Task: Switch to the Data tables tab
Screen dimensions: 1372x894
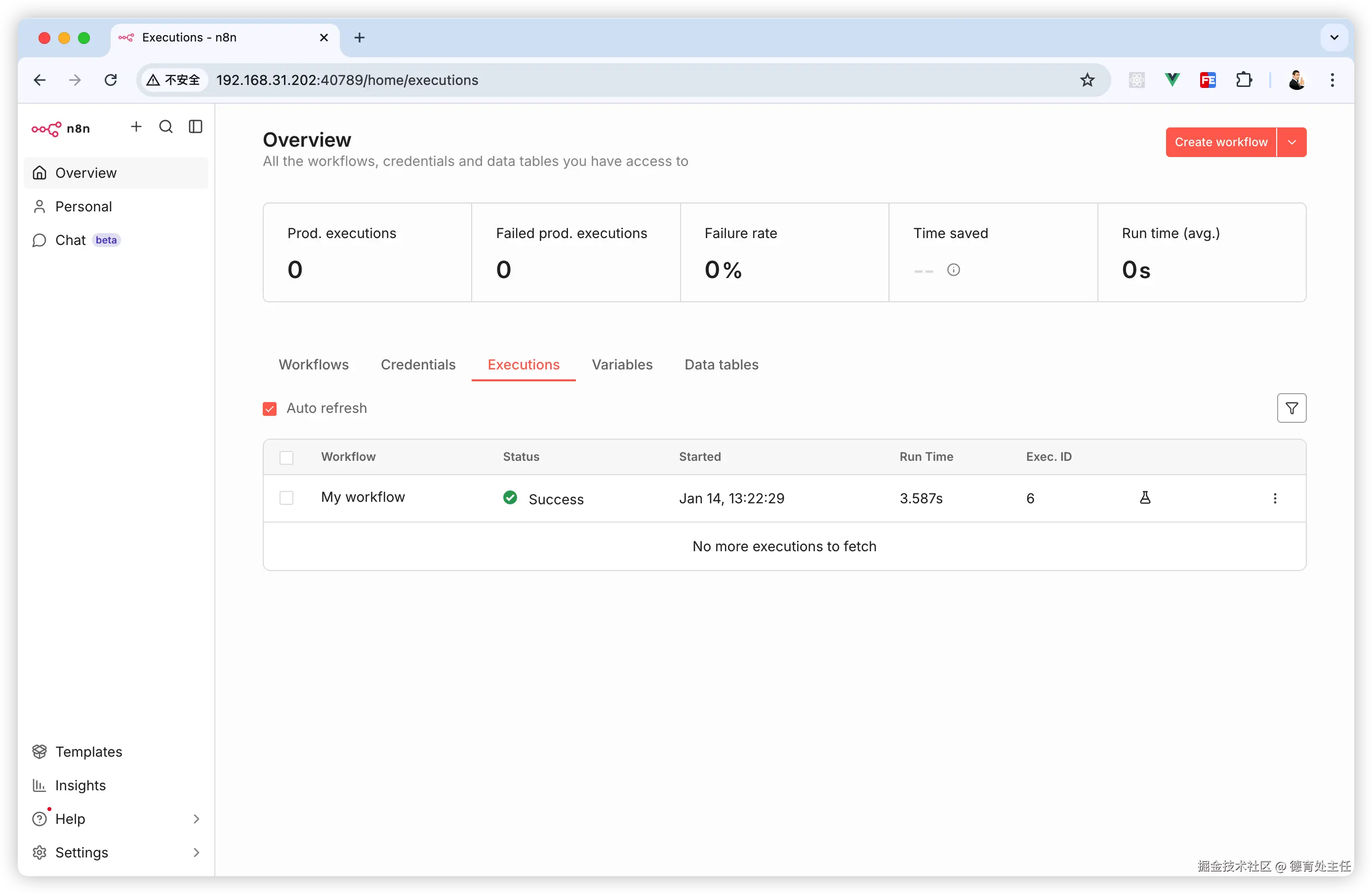Action: click(721, 365)
